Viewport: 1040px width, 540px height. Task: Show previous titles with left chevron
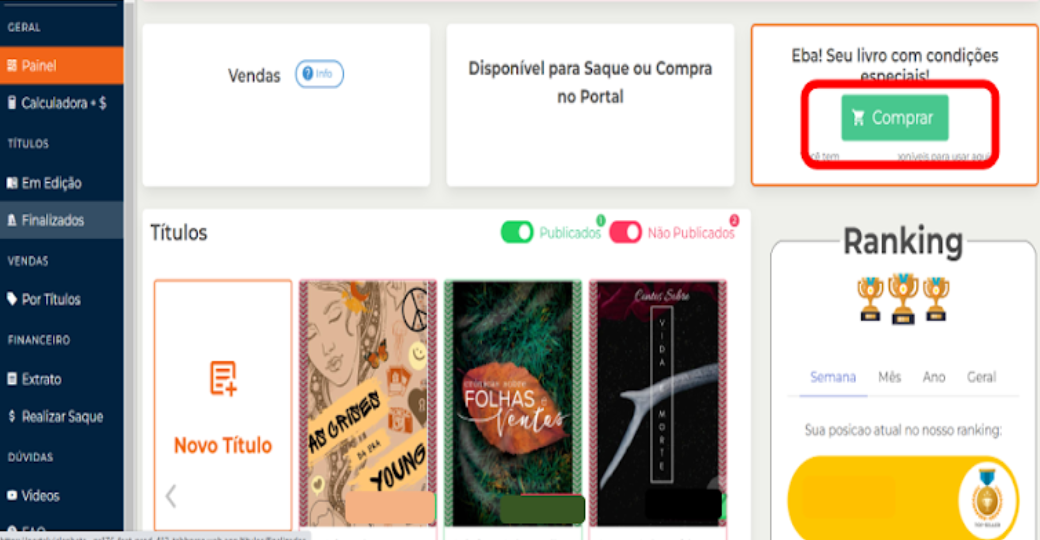coord(171,496)
